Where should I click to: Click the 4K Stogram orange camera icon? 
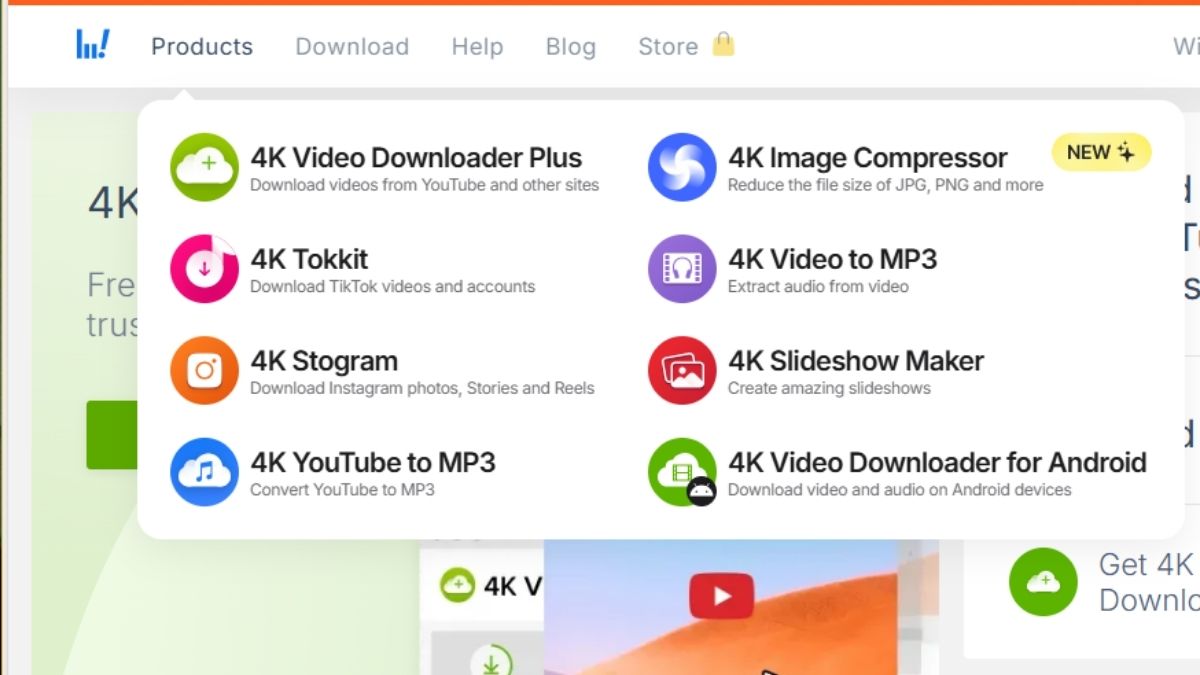click(204, 371)
